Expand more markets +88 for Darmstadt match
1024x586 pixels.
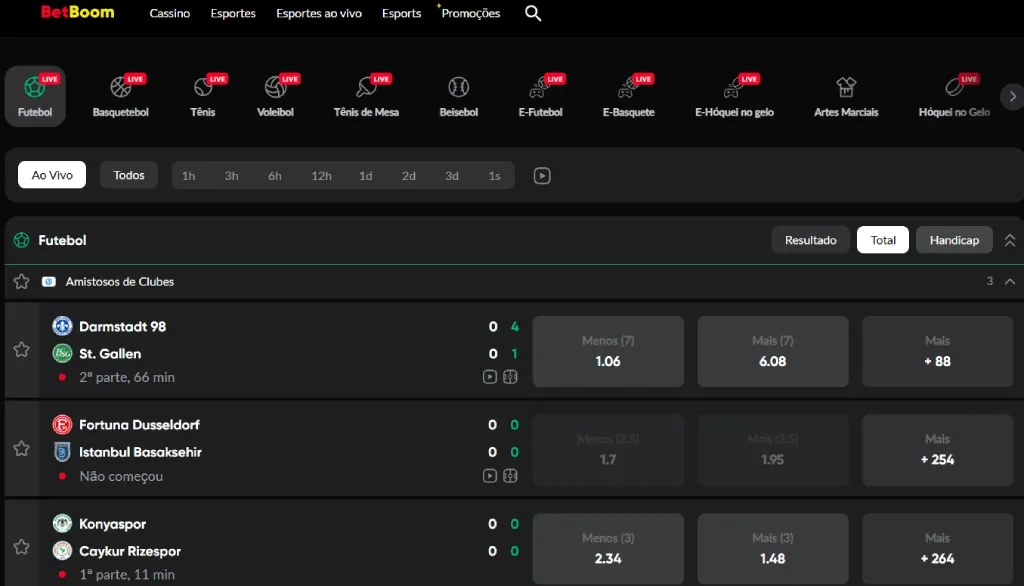click(x=937, y=351)
